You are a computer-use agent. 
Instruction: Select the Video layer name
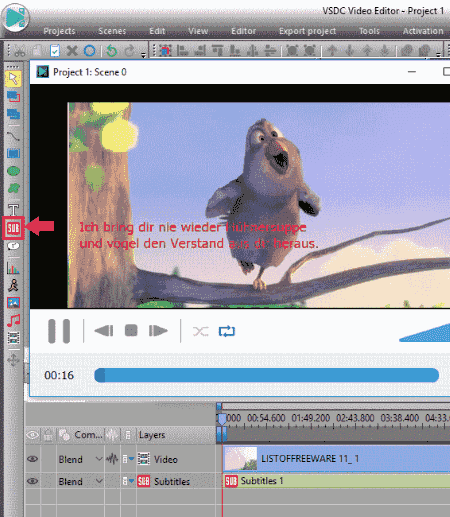pos(166,459)
